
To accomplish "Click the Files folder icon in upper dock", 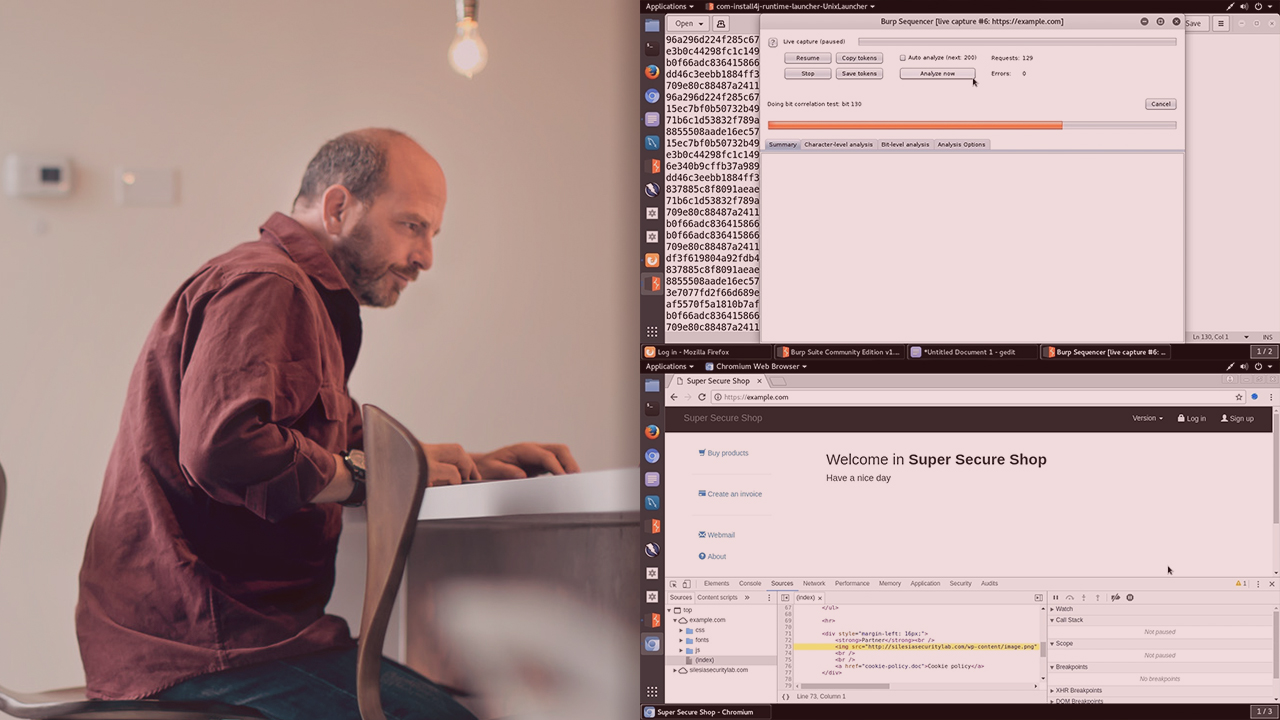I will tap(652, 25).
